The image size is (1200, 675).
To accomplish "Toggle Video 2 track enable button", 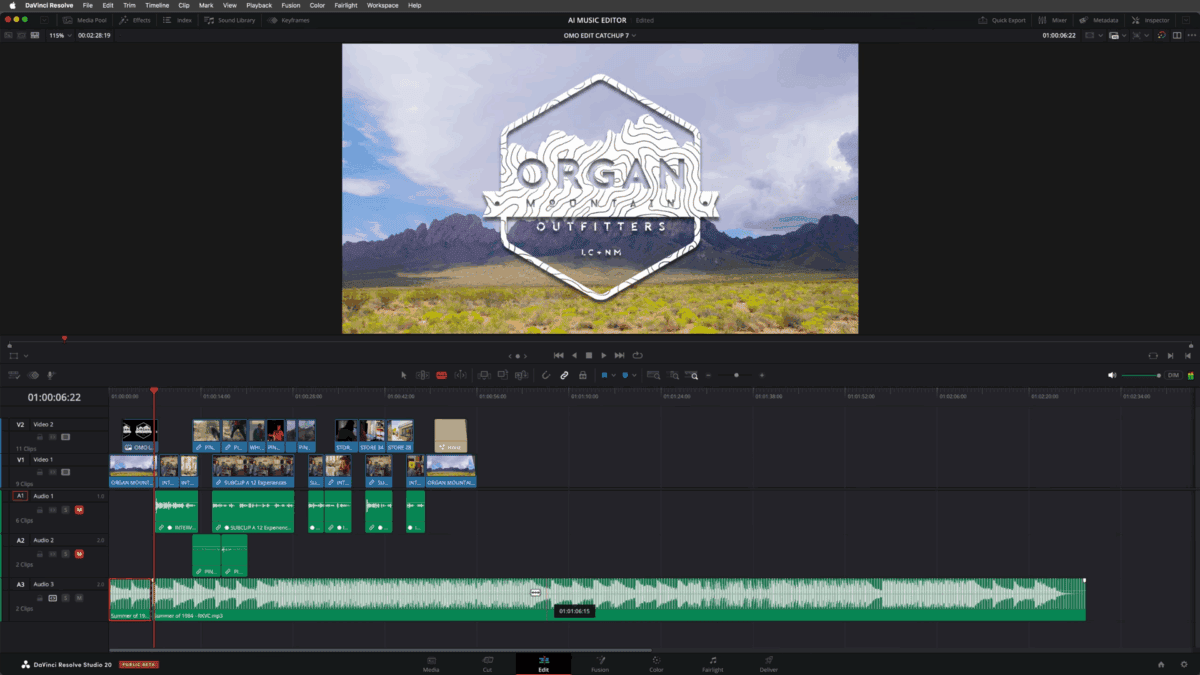I will click(66, 437).
